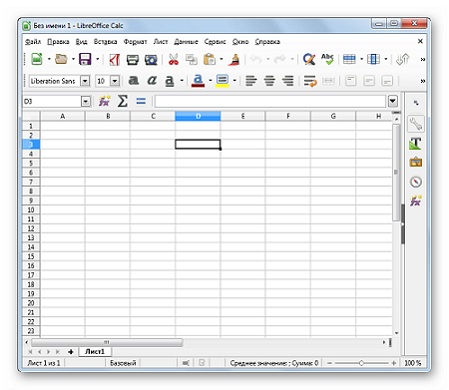Select the Clone Formatting paintbrush

pos(234,60)
